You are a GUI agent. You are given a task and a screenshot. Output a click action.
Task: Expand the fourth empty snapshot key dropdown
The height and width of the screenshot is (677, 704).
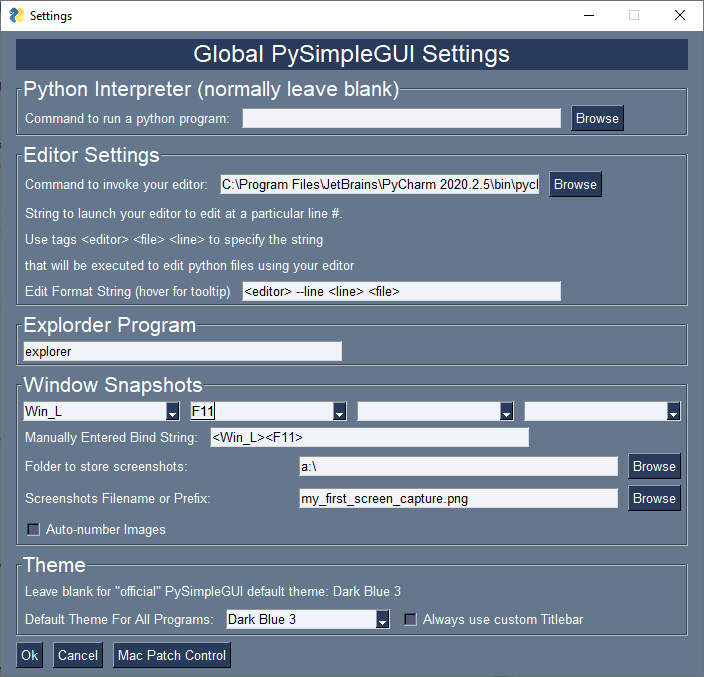click(x=673, y=411)
